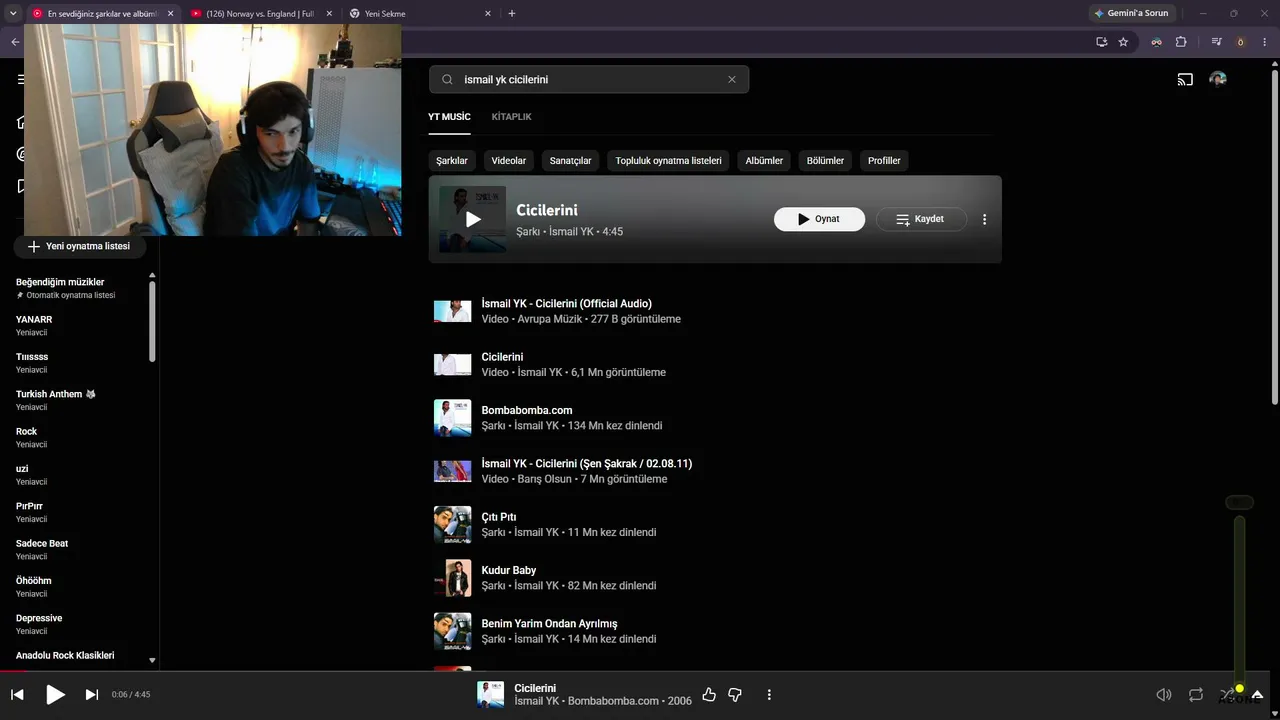
Task: Click the now-playing Cicilerini album thumbnail
Action: coord(490,694)
